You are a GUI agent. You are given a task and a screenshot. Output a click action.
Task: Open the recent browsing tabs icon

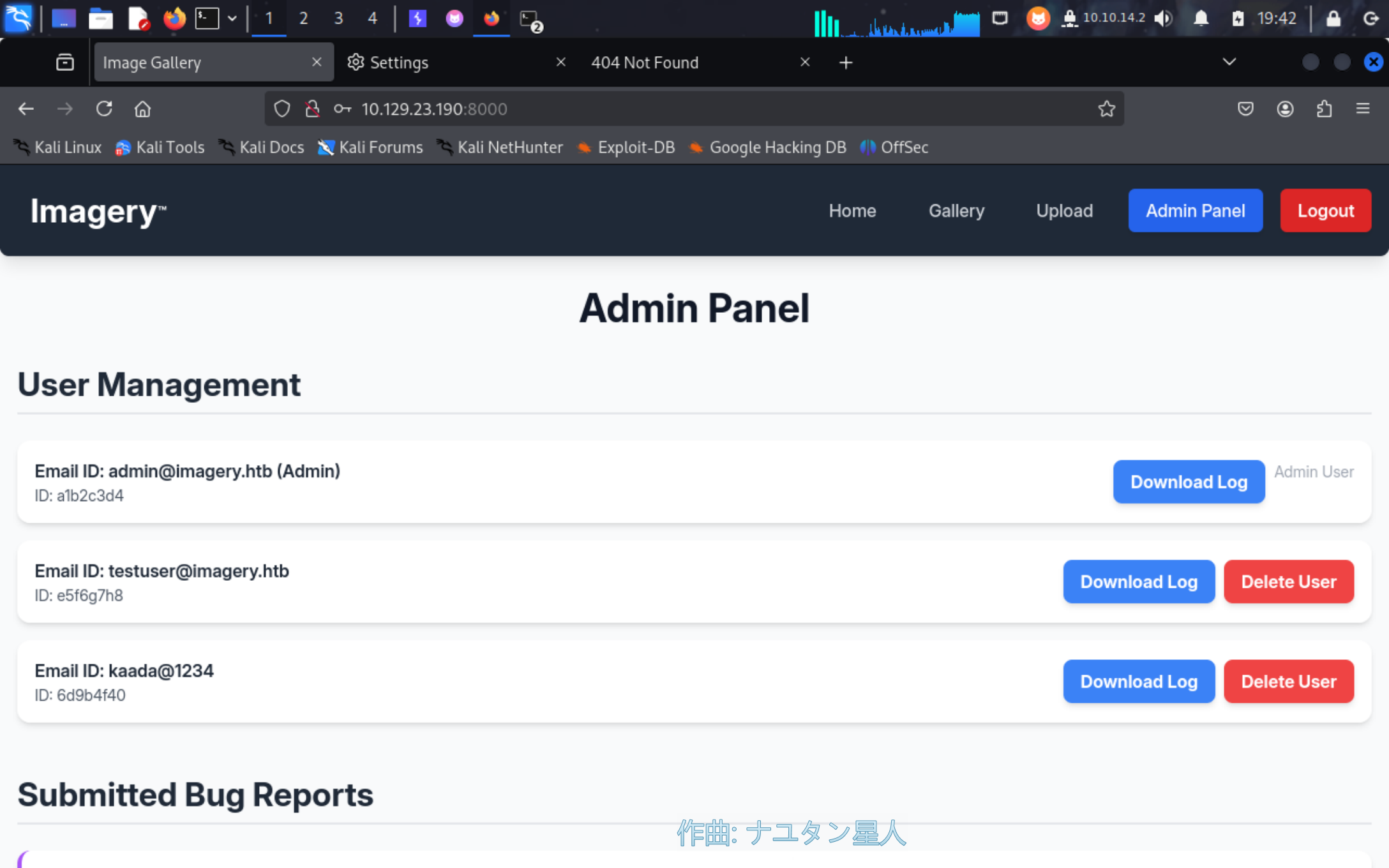coord(64,63)
